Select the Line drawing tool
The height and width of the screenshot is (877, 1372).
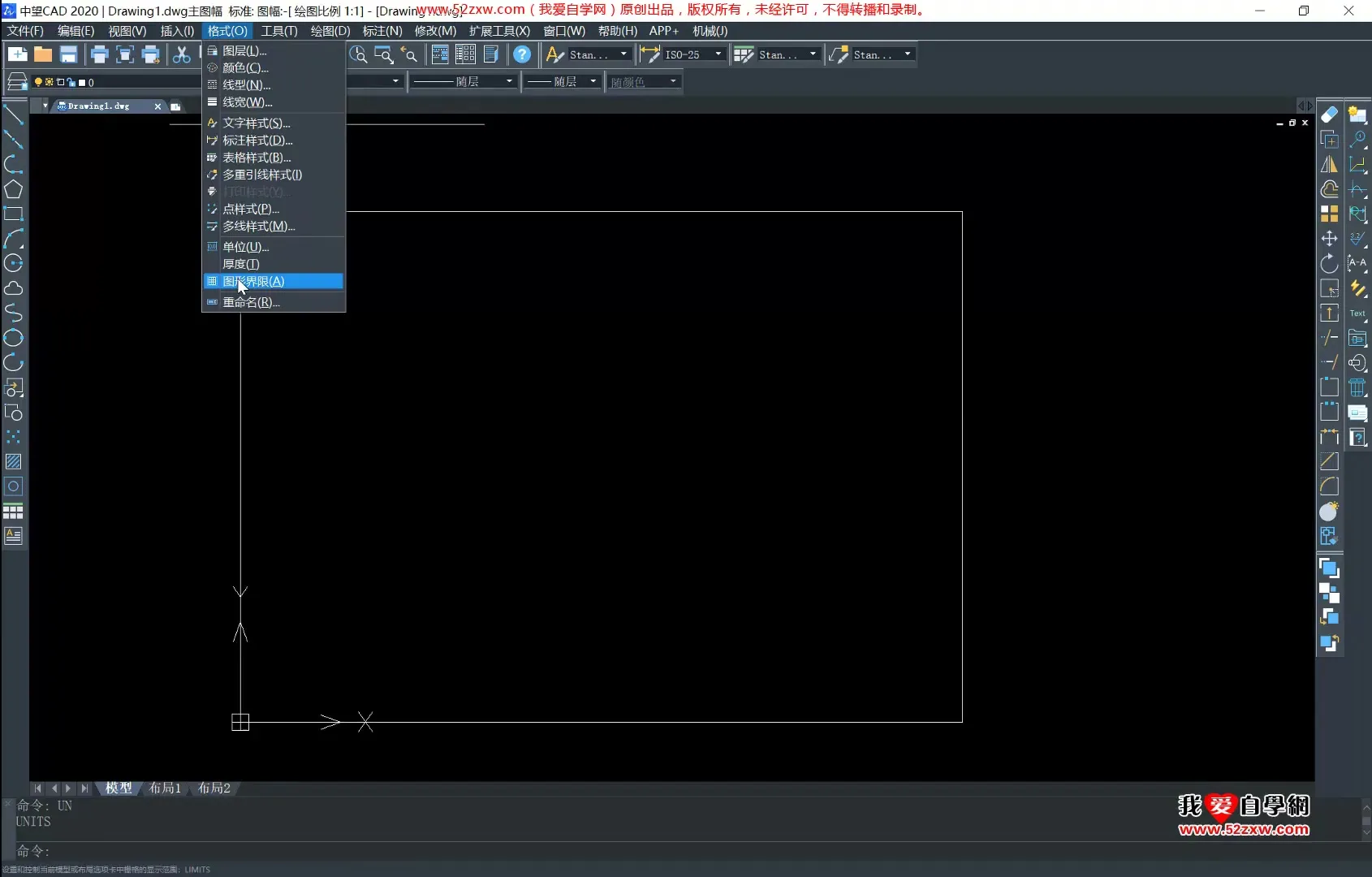pyautogui.click(x=14, y=115)
